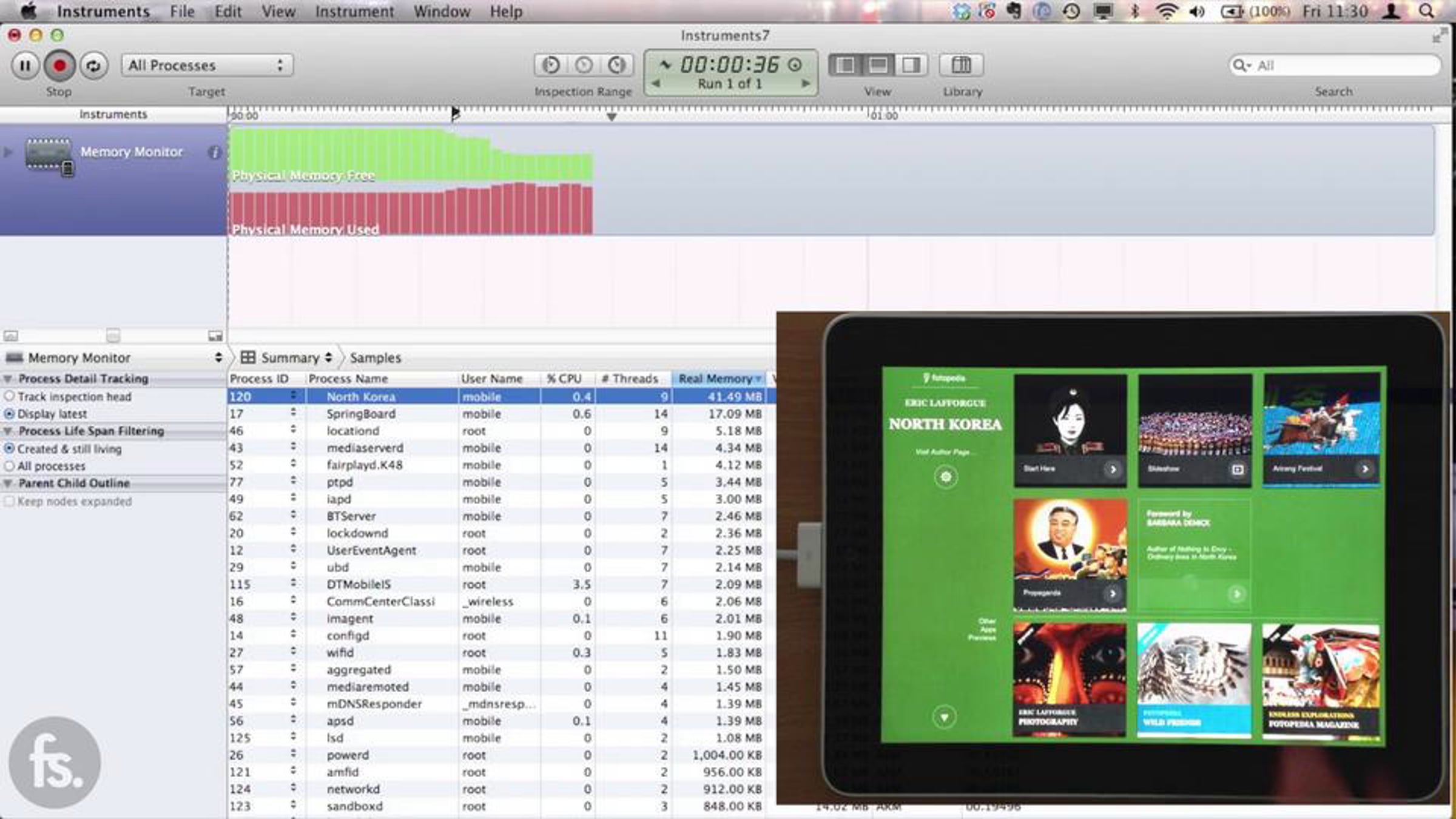Image resolution: width=1456 pixels, height=819 pixels.
Task: Open the File menu
Action: tap(182, 11)
